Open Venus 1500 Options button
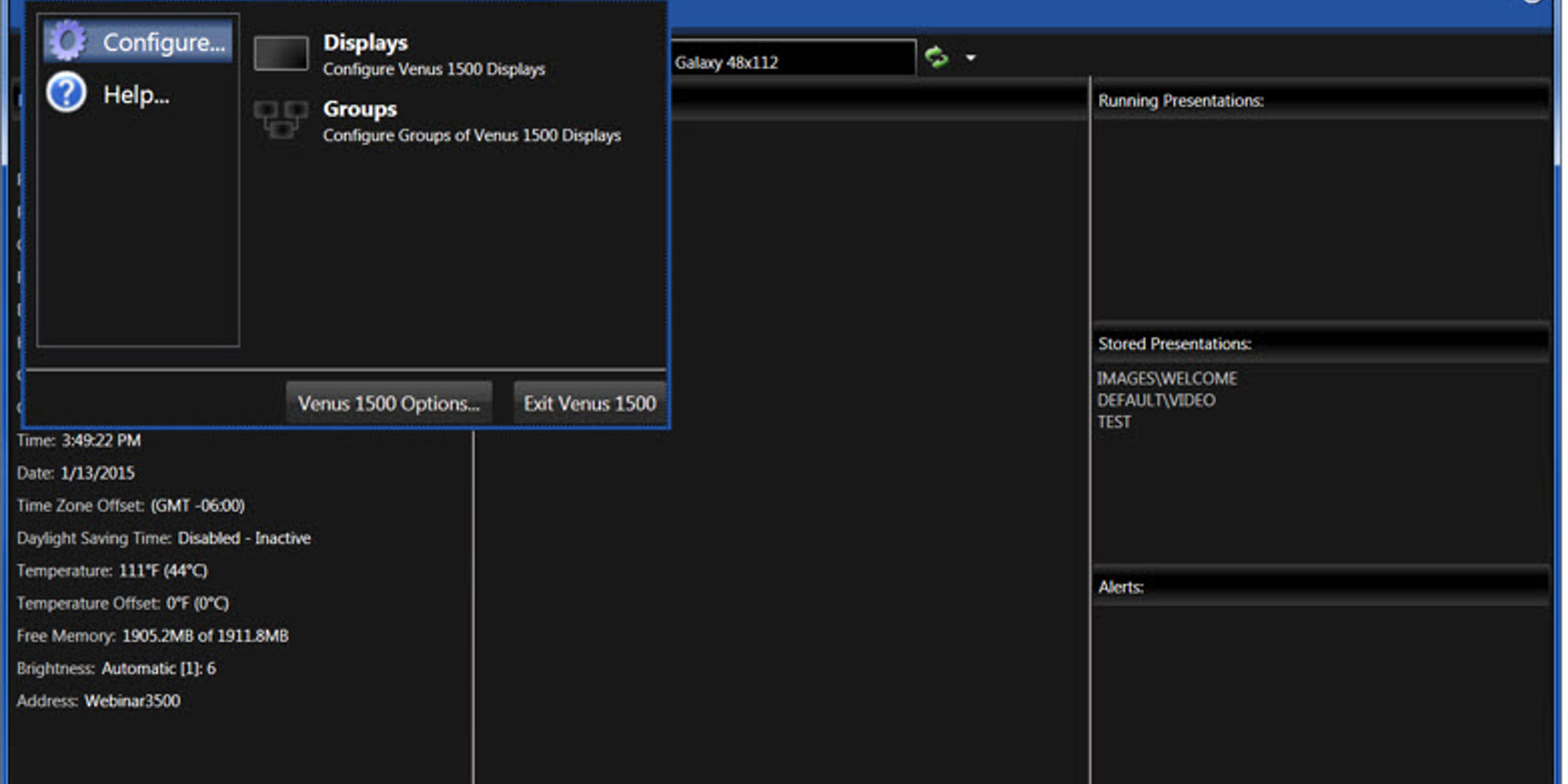This screenshot has height=784, width=1568. click(x=389, y=403)
